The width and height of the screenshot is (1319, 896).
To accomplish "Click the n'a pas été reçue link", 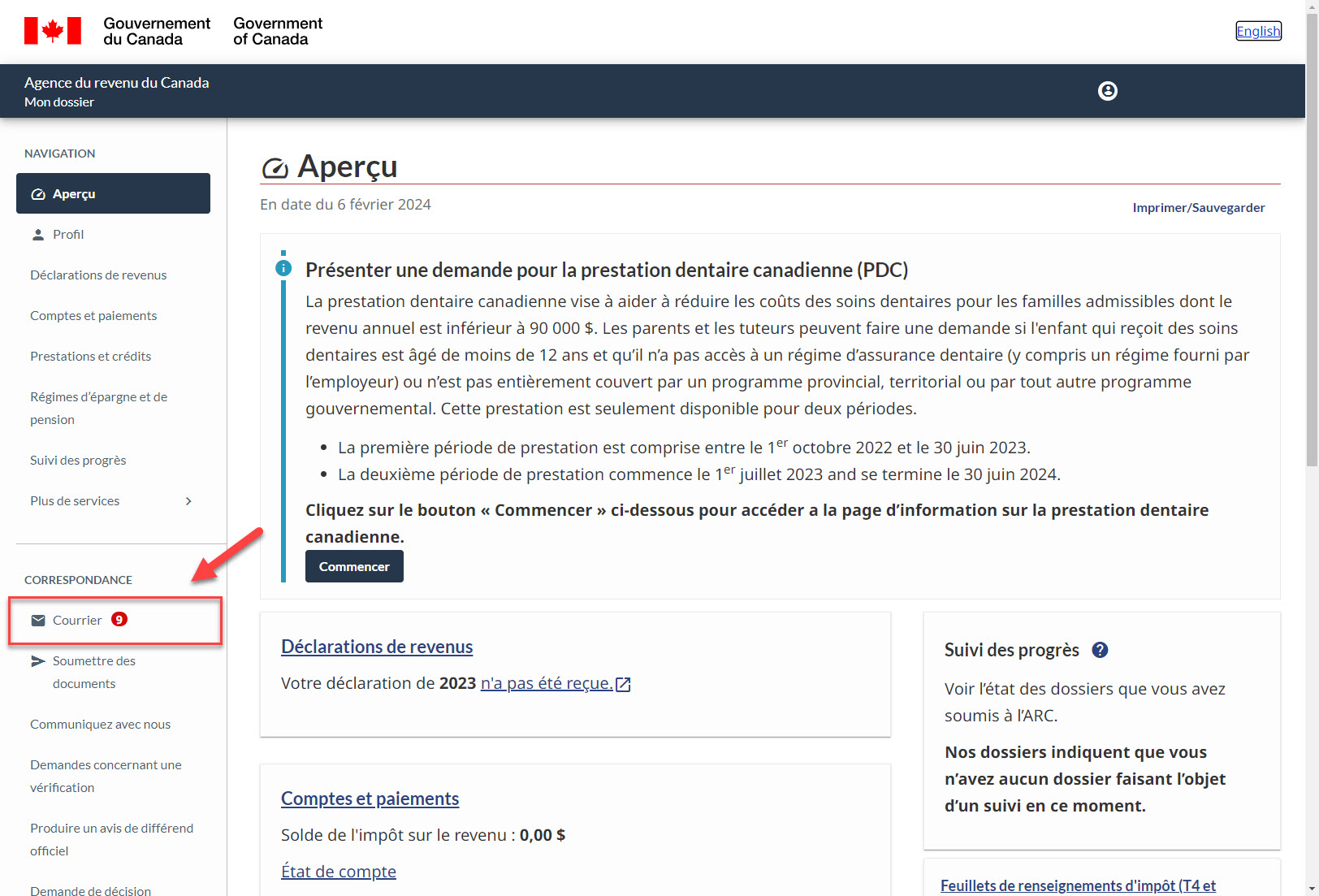I will point(547,683).
